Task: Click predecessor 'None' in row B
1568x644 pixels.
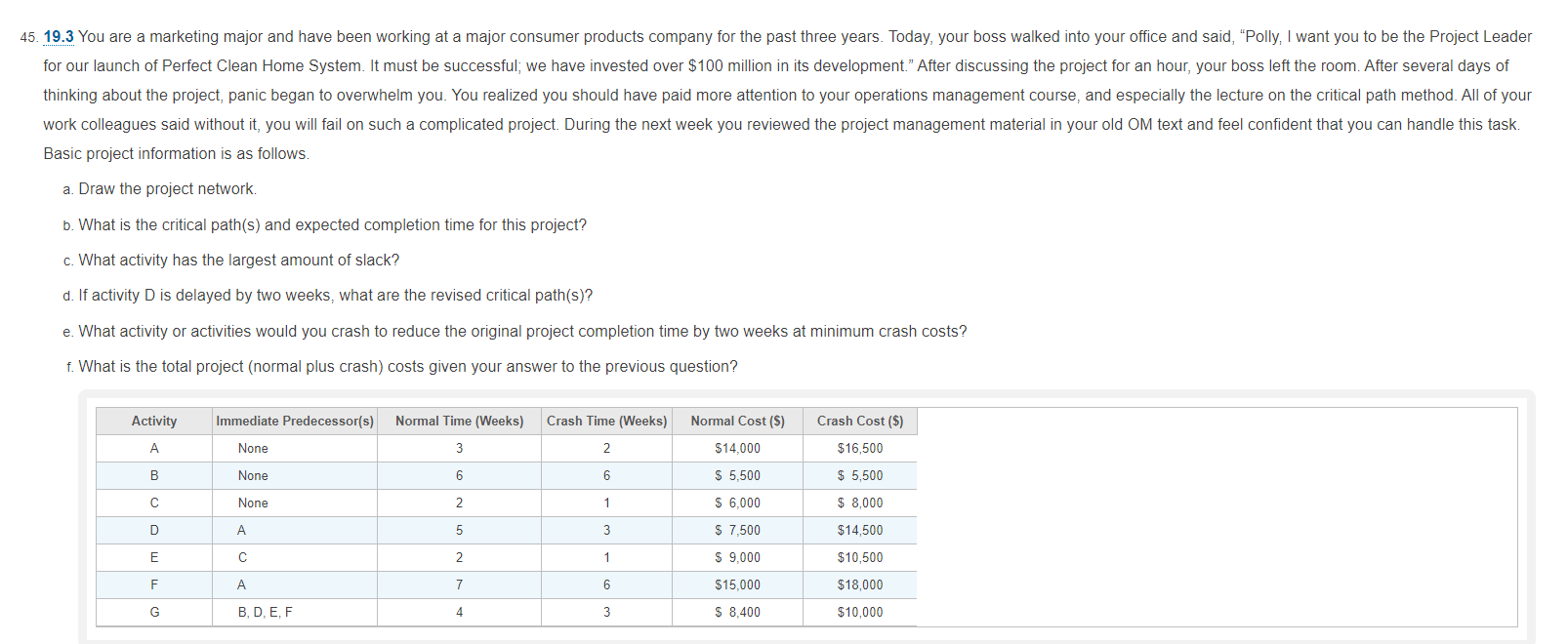Action: click(x=295, y=476)
